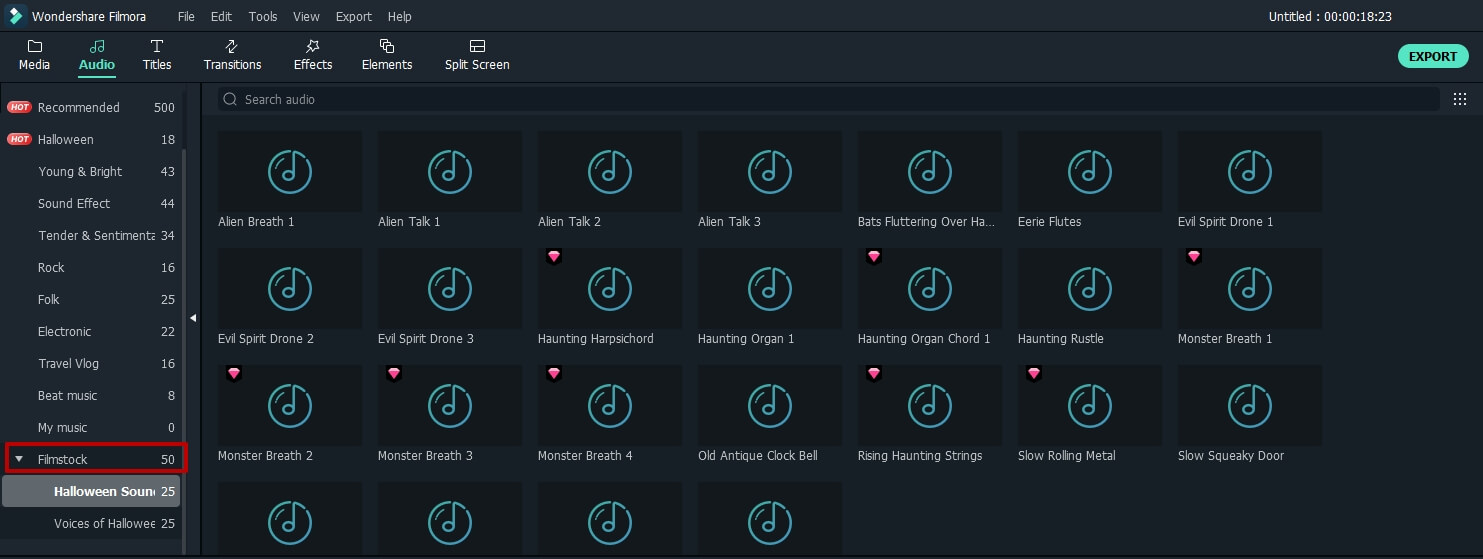1483x559 pixels.
Task: Open the Split Screen icon
Action: 477,47
